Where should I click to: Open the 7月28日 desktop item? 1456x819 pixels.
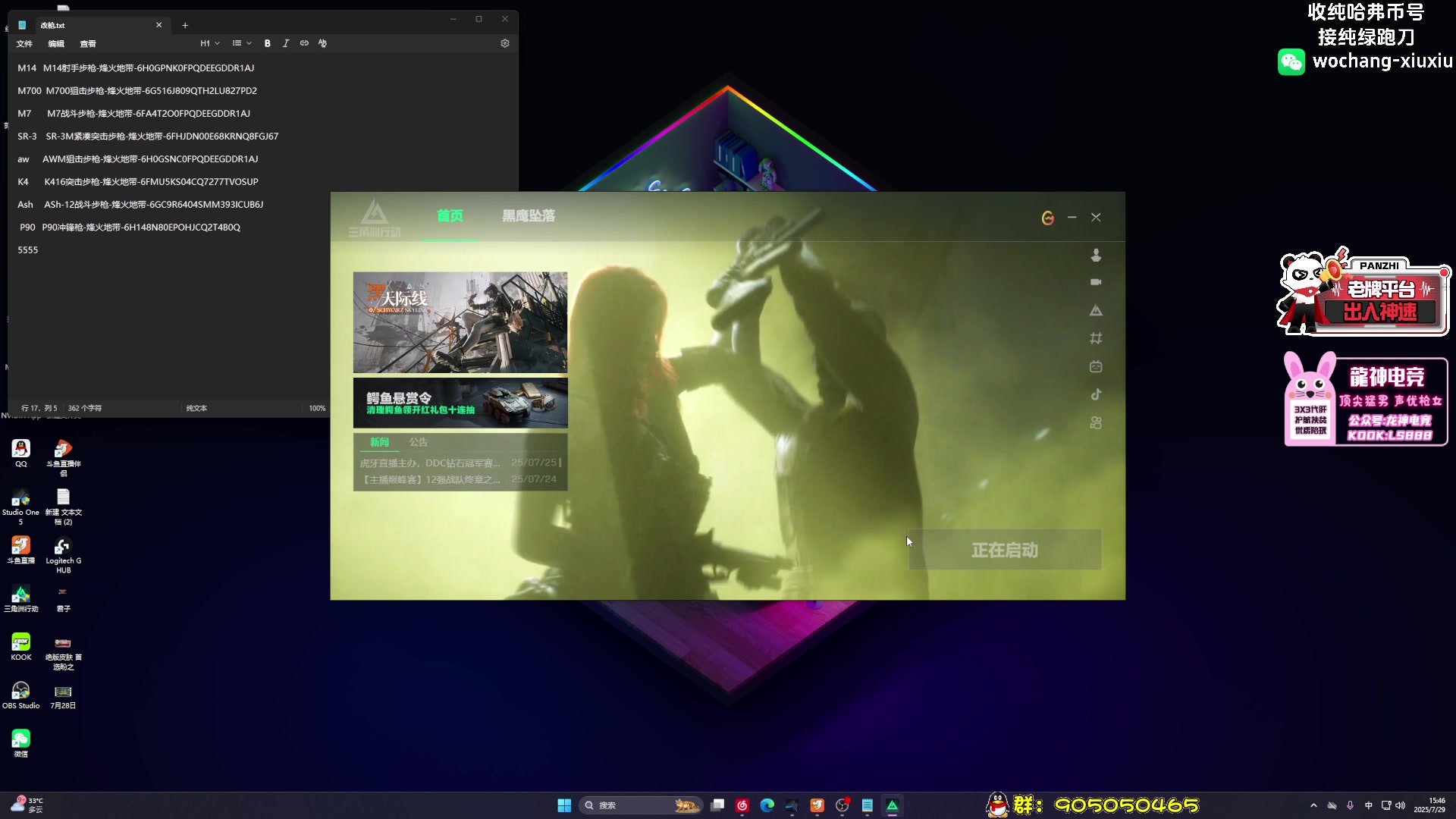[x=64, y=697]
